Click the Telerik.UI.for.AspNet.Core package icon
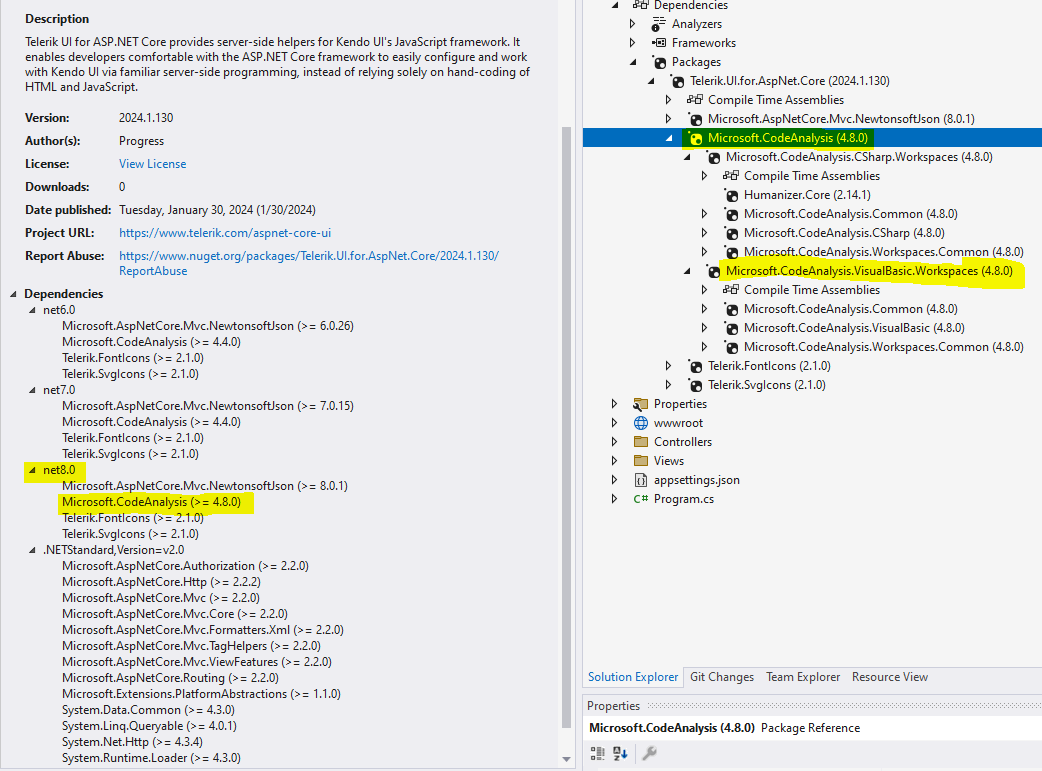 (677, 82)
